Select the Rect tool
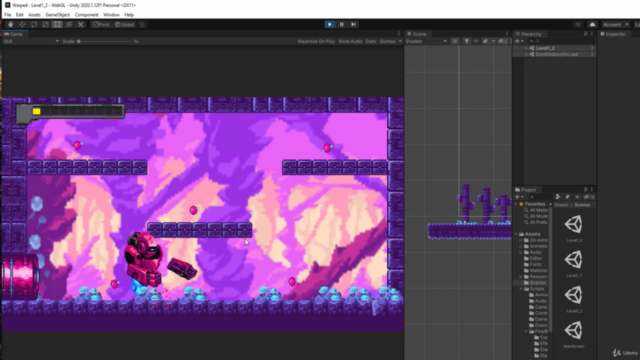Viewport: 640px width, 360px height. click(57, 24)
